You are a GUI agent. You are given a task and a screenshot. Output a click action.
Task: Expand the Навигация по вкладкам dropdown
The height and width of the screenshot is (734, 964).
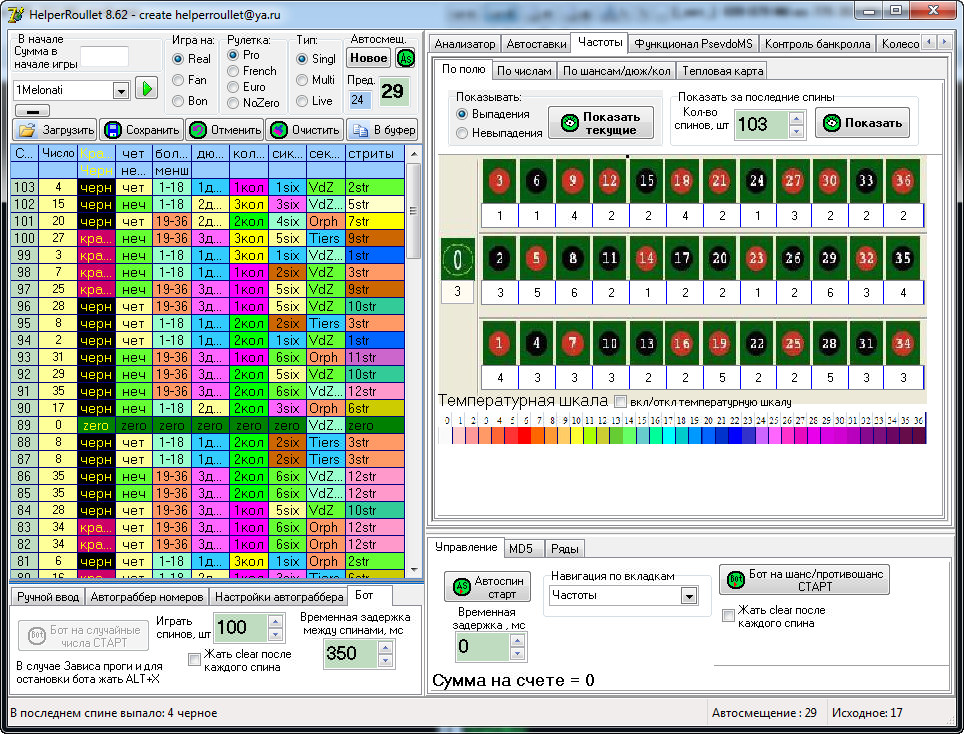[688, 596]
